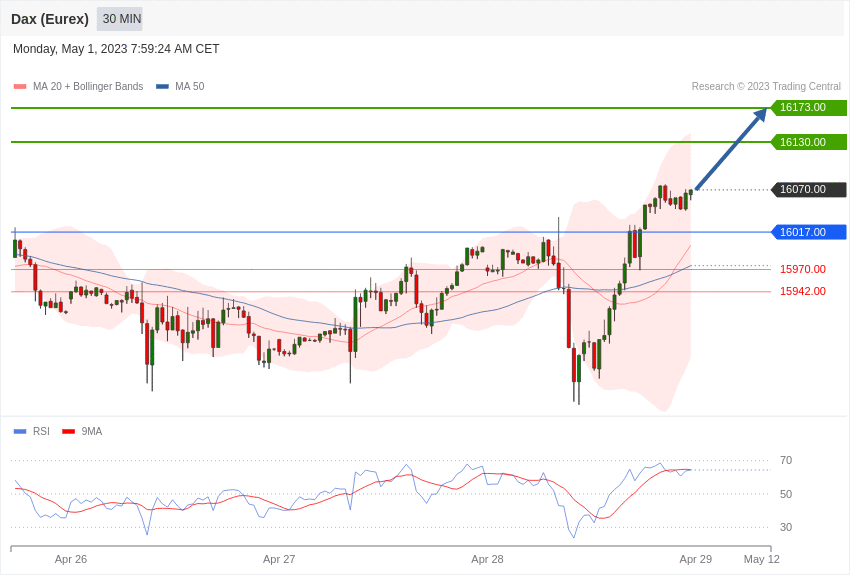This screenshot has width=850, height=576.
Task: Select the 16130.00 resistance price tag
Action: click(808, 142)
